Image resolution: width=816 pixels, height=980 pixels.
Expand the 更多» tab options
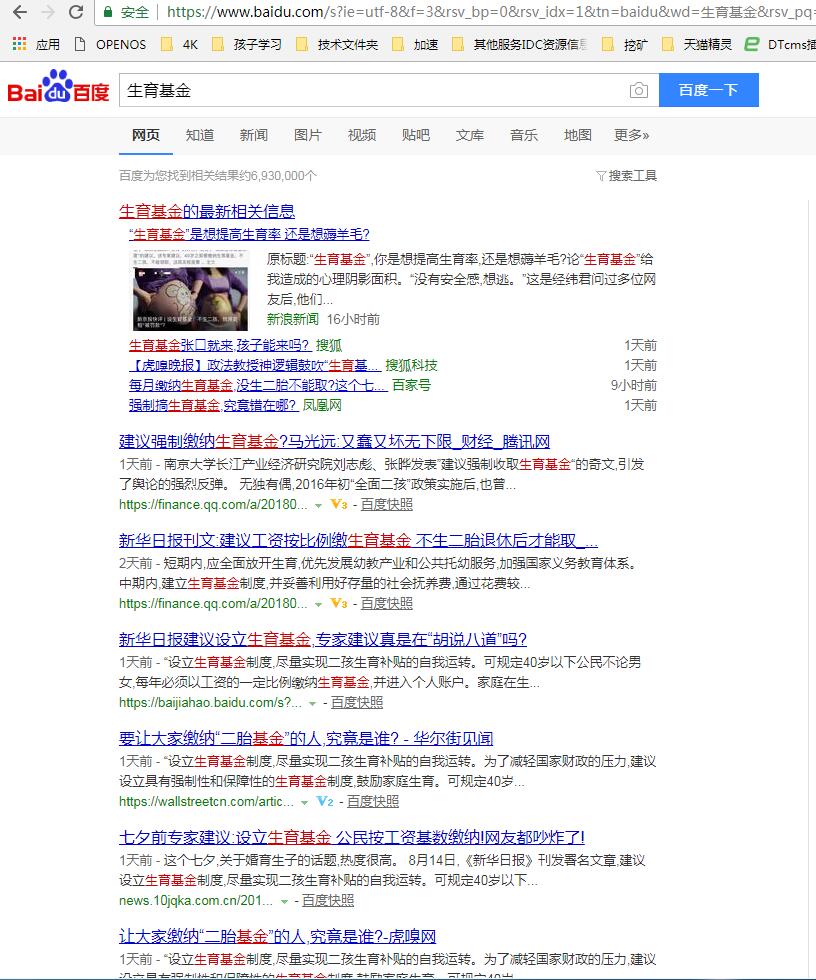click(x=631, y=135)
